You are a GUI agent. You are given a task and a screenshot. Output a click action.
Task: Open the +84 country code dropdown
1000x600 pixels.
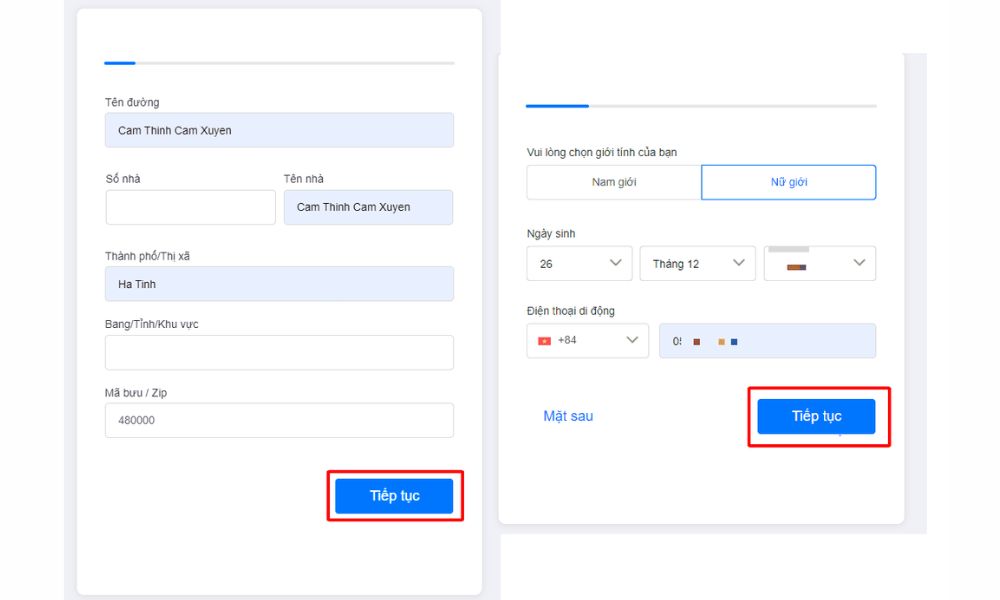coord(587,341)
